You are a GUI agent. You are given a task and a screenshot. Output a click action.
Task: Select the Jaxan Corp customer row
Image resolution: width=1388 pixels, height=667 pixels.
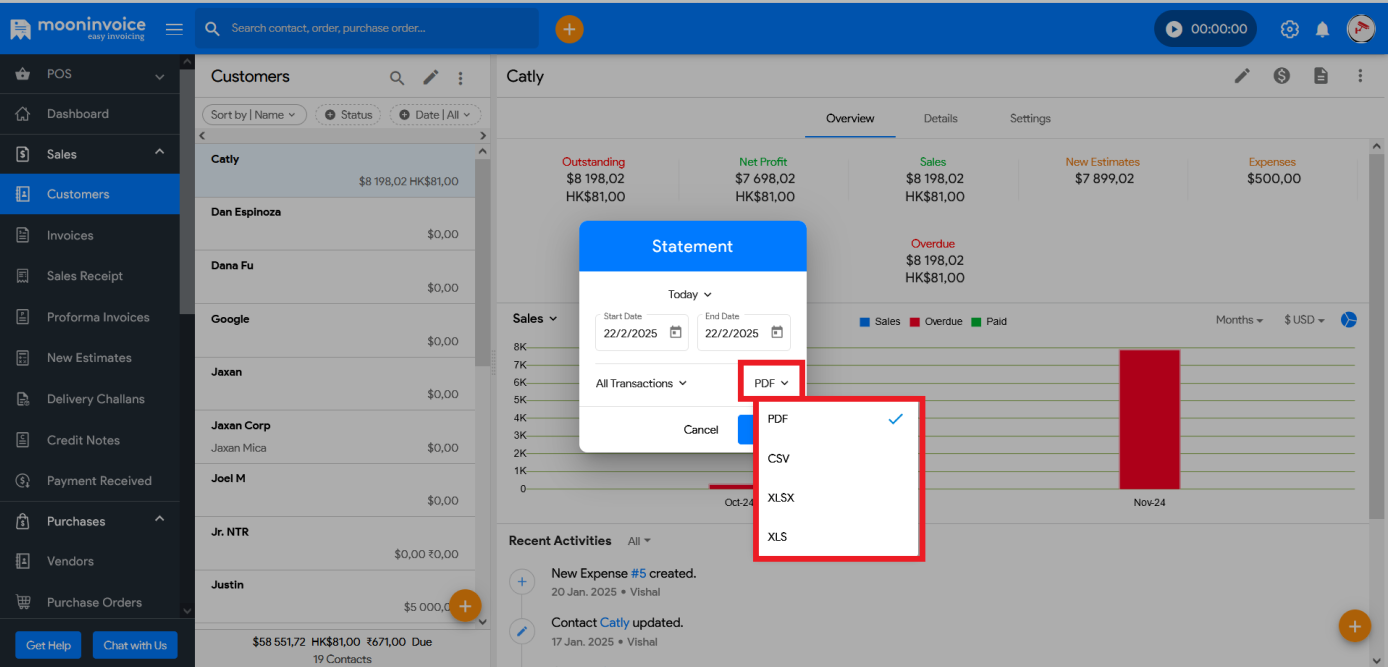335,437
